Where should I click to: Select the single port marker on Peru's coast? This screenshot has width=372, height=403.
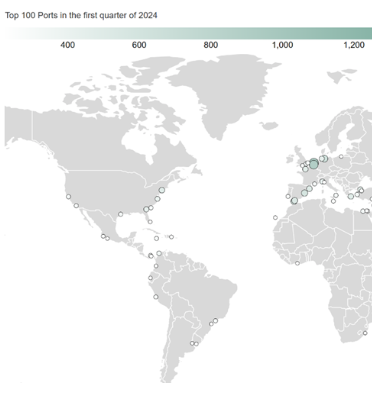(156, 297)
